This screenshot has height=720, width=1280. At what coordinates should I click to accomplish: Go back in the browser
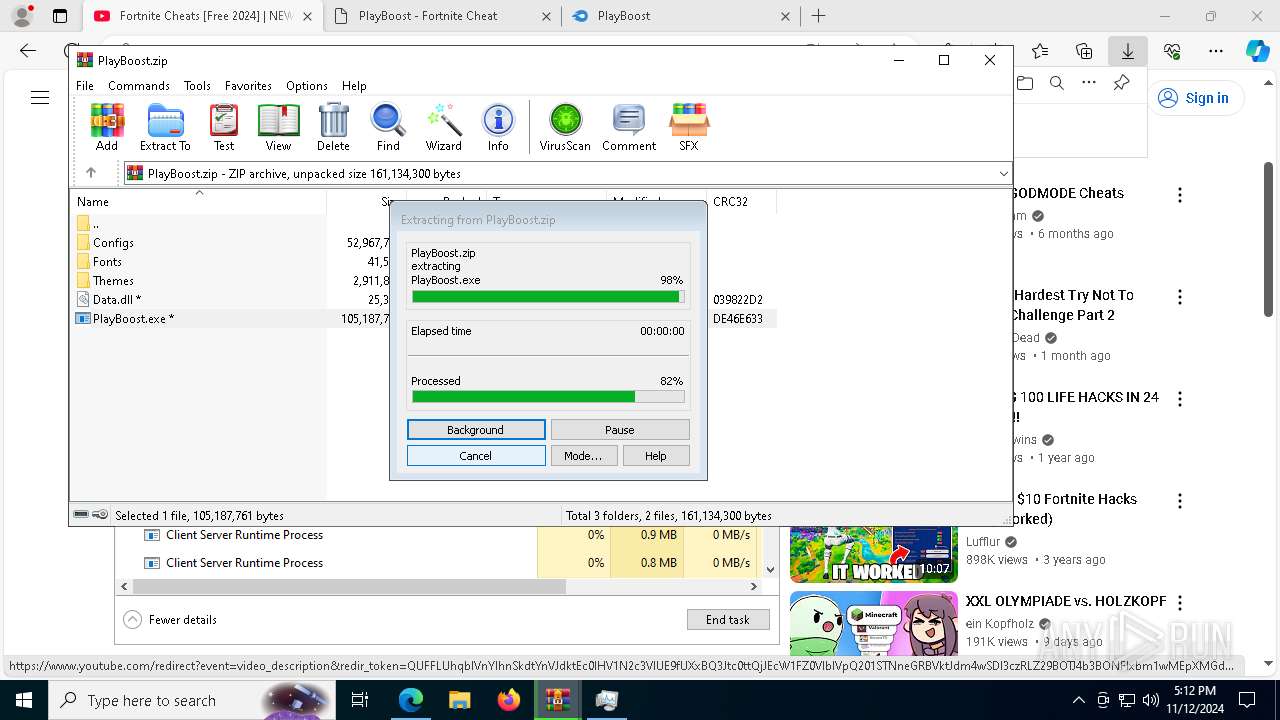coord(28,51)
